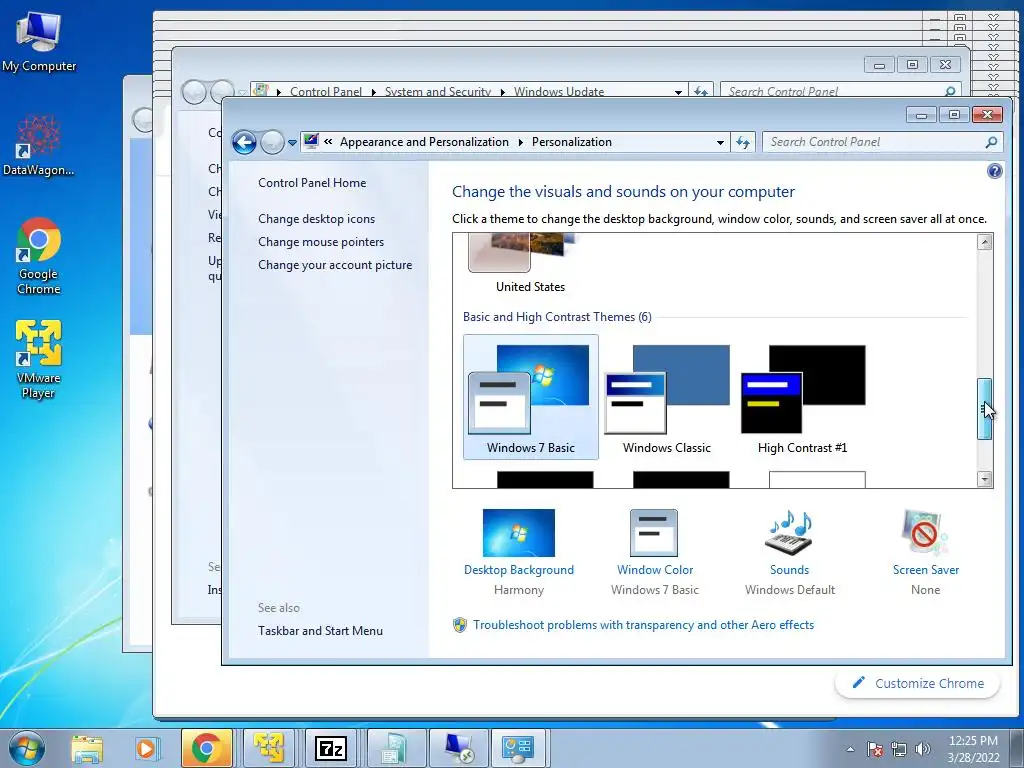Open the network tray icon
Viewport: 1024px width, 768px height.
899,749
